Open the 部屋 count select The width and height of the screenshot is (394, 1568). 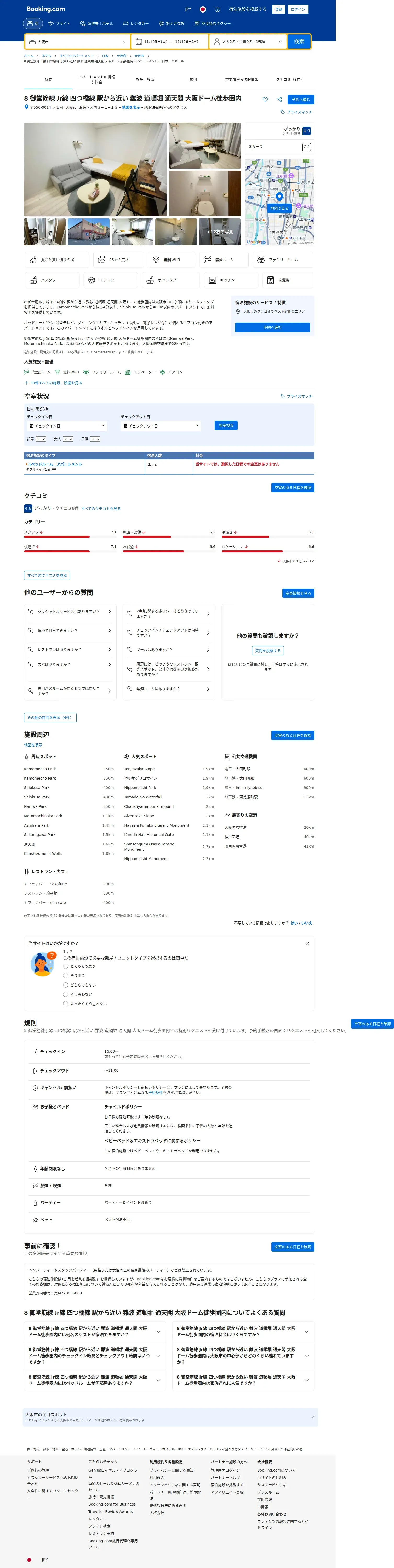pos(41,439)
